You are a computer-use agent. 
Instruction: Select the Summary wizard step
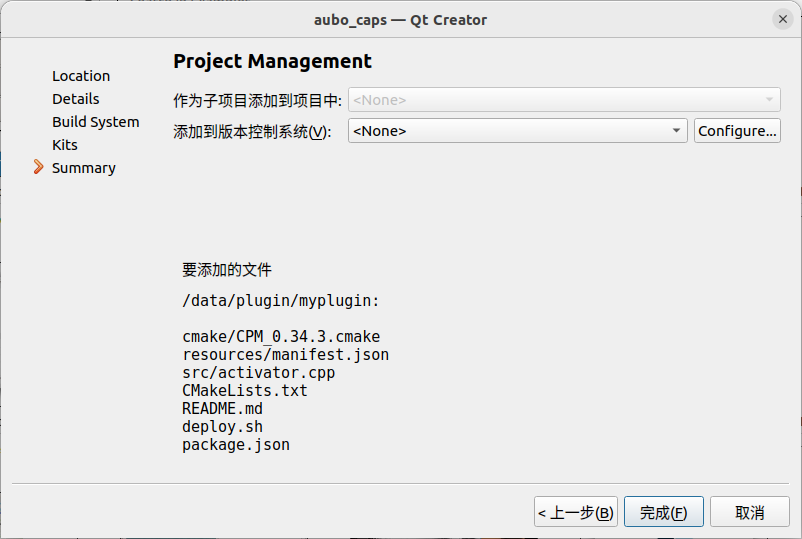point(84,168)
